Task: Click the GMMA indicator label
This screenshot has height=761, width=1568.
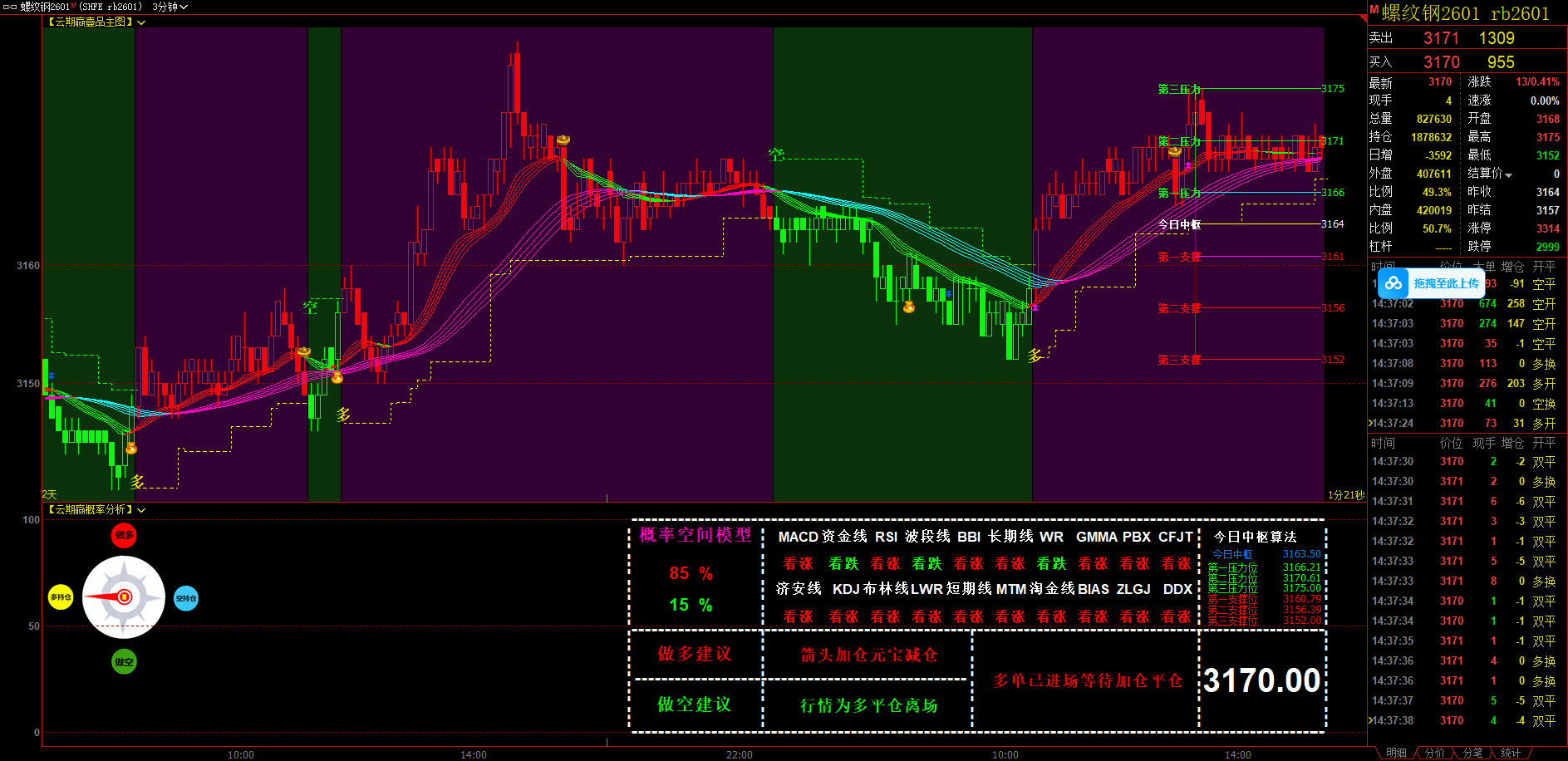Action: click(1097, 537)
